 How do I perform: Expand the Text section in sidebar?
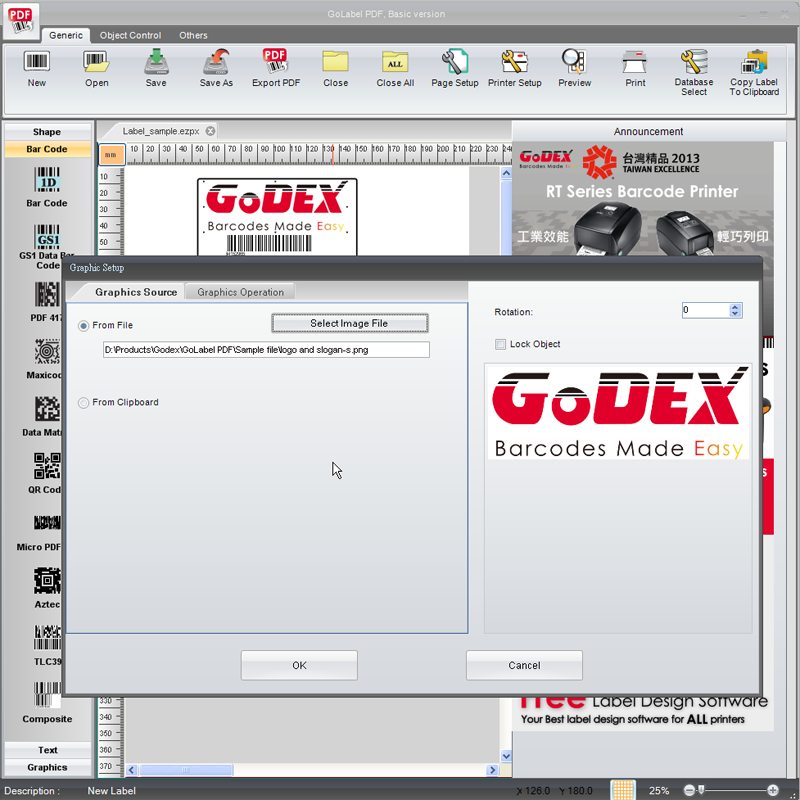pos(47,750)
